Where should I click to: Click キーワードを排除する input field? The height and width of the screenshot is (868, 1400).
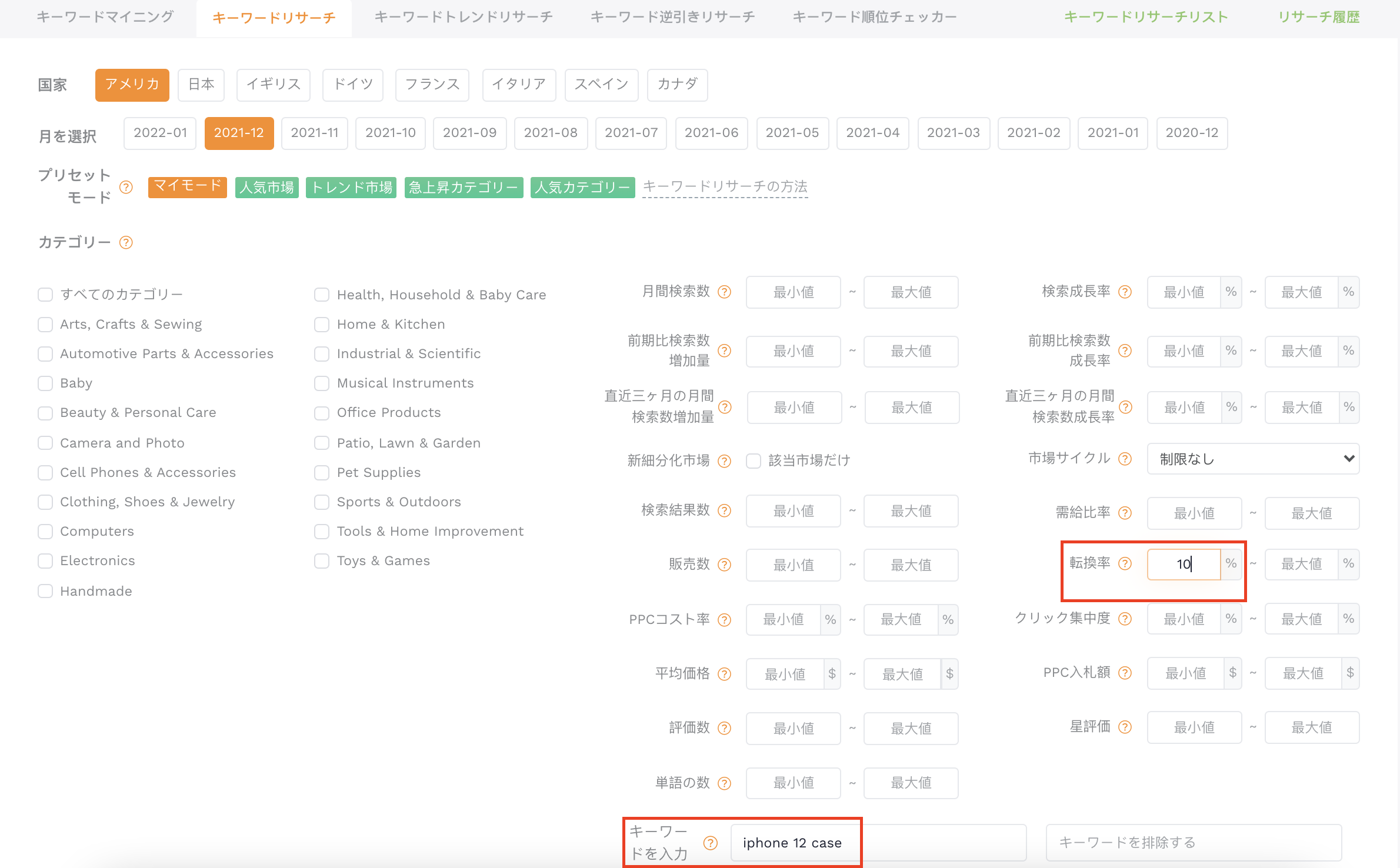pyautogui.click(x=1194, y=843)
